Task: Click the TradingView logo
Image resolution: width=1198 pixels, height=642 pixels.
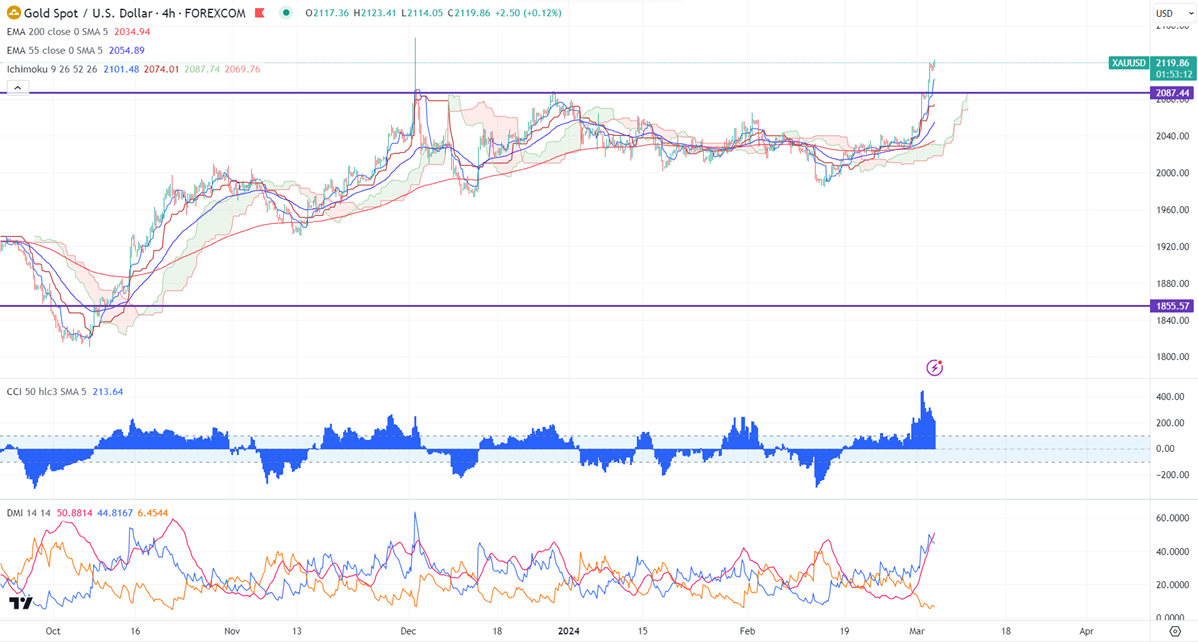Action: click(21, 603)
